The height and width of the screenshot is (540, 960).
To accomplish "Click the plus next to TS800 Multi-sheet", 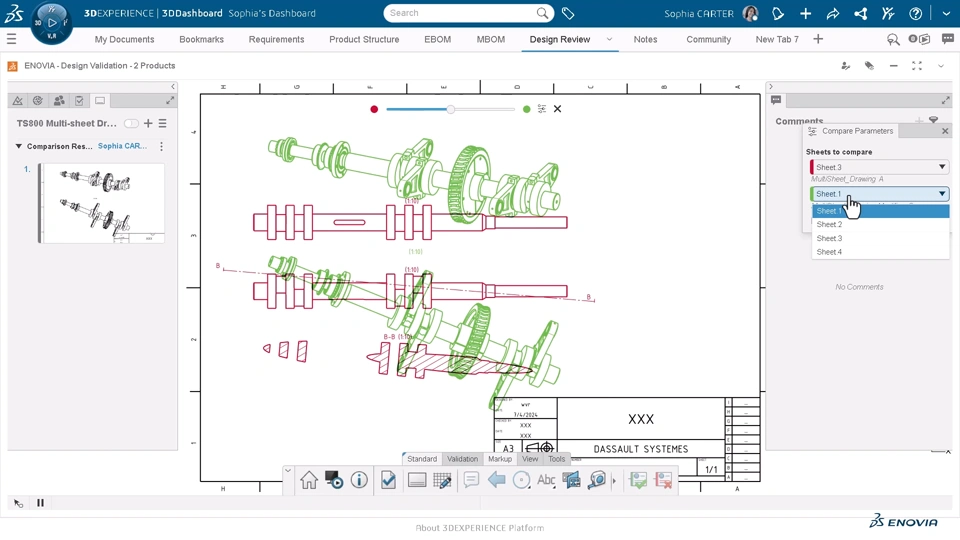I will tap(148, 123).
